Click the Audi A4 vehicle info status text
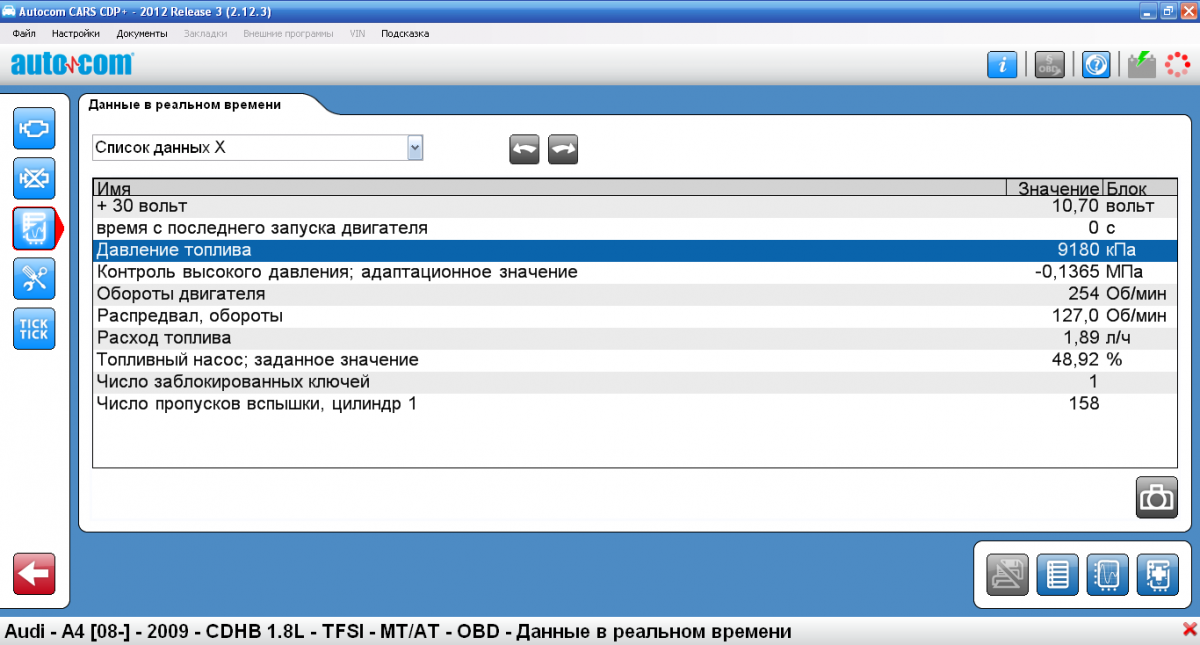Image resolution: width=1200 pixels, height=645 pixels. click(x=398, y=631)
